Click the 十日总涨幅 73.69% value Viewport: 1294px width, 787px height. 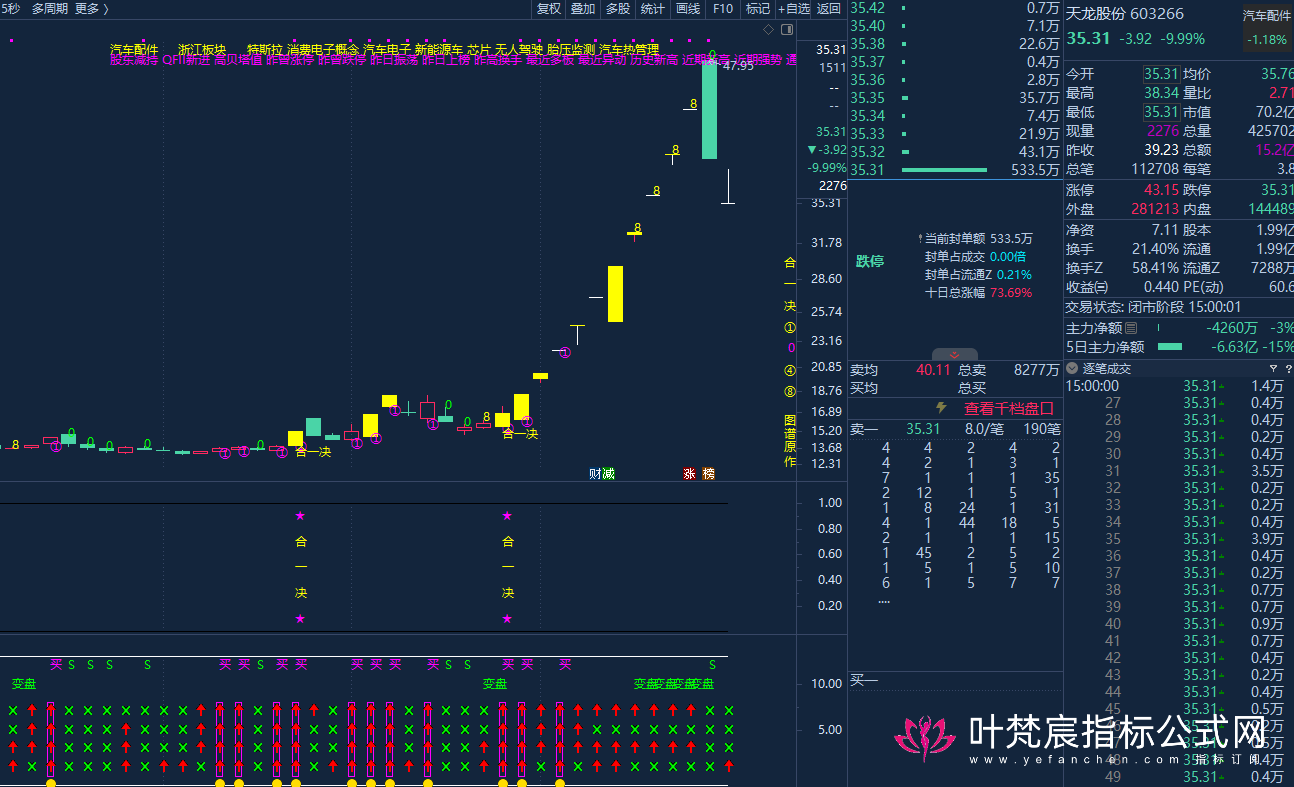1011,293
